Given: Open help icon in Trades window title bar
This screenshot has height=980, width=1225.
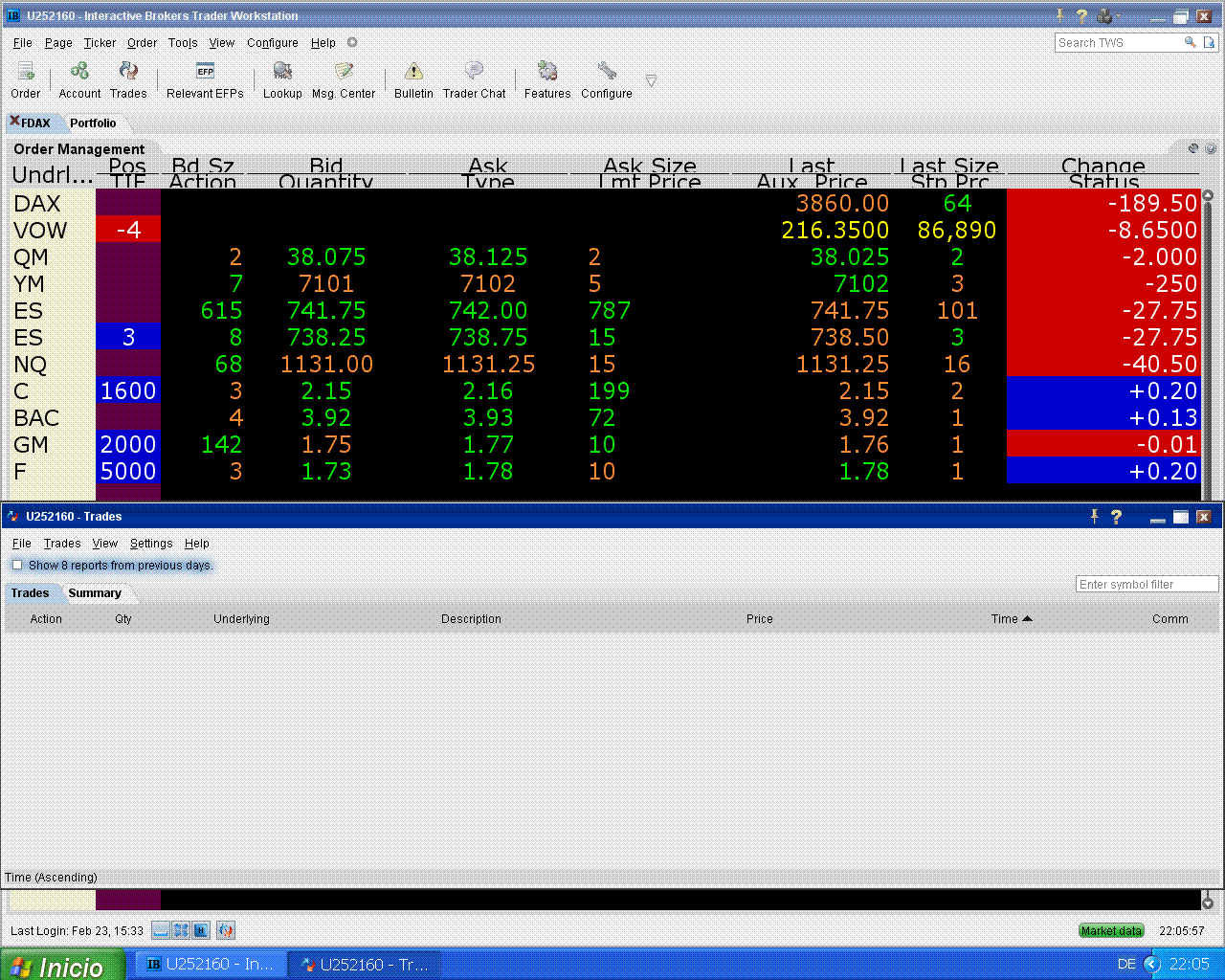Looking at the screenshot, I should pyautogui.click(x=1116, y=516).
